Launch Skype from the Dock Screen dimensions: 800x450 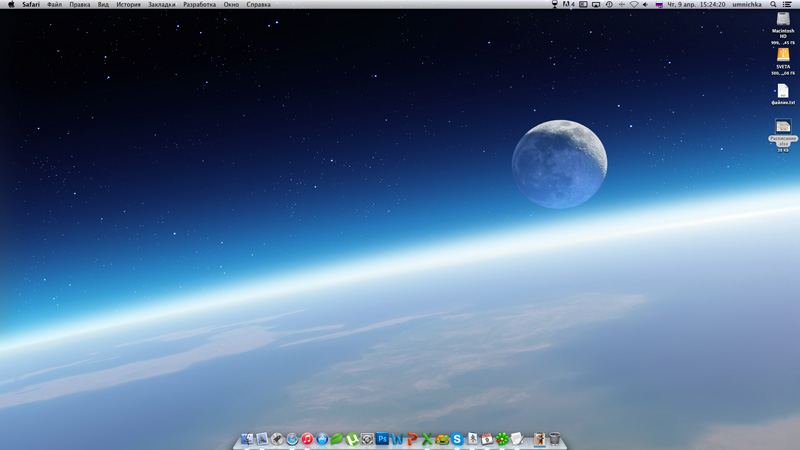pyautogui.click(x=457, y=439)
